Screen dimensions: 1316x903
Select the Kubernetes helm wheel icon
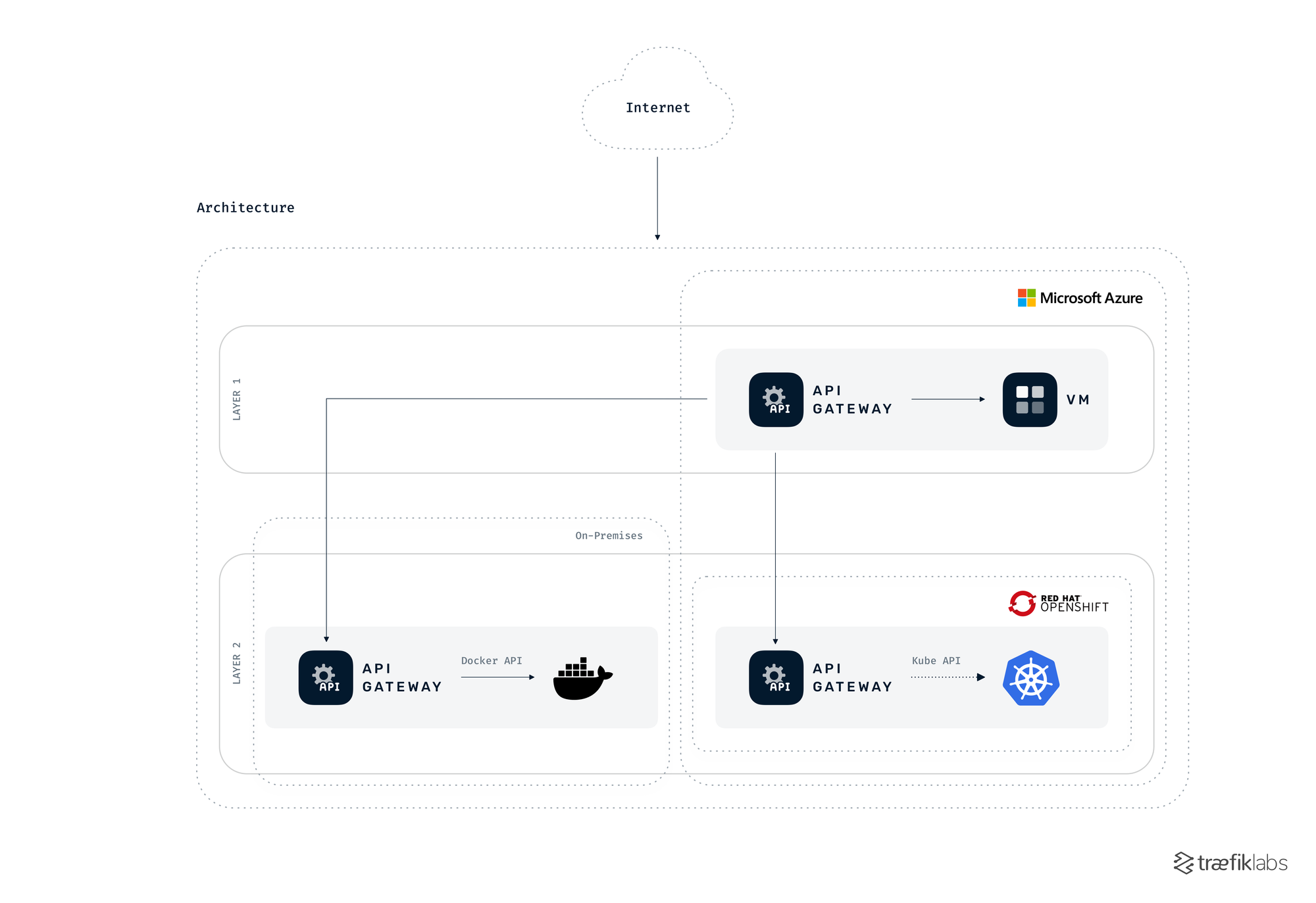(x=1030, y=678)
